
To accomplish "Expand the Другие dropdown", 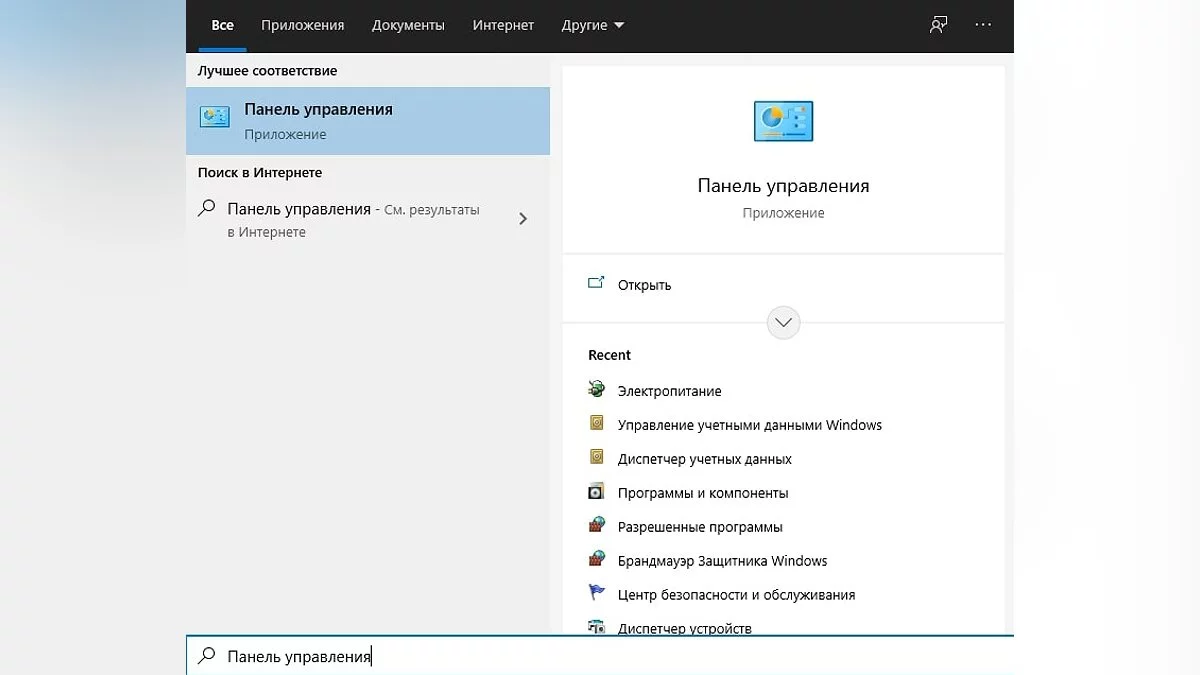I will (x=593, y=25).
